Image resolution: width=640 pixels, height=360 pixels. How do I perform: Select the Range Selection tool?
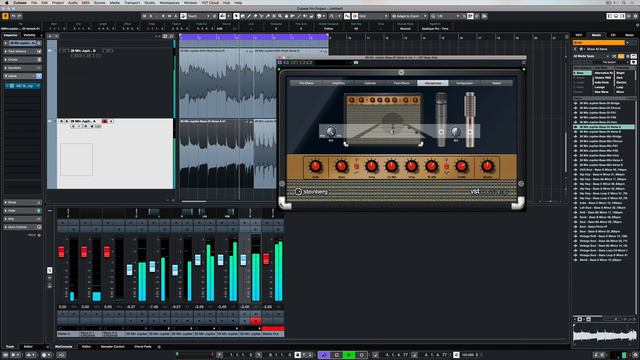click(x=242, y=16)
